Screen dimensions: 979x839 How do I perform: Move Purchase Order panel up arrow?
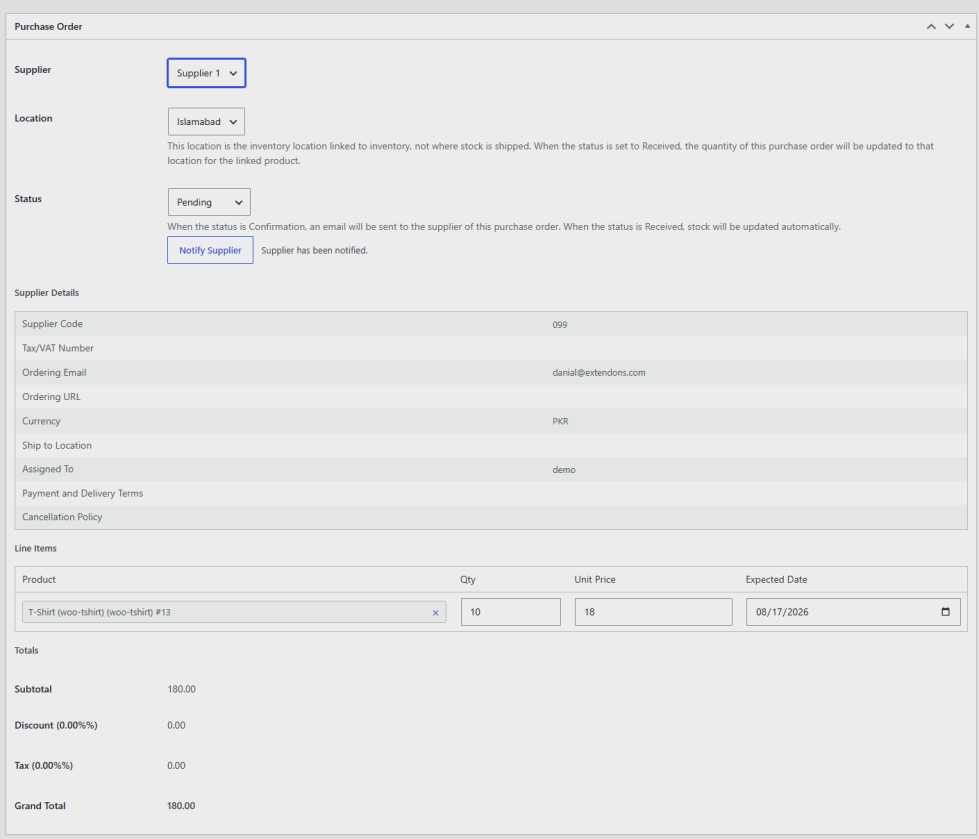(931, 26)
